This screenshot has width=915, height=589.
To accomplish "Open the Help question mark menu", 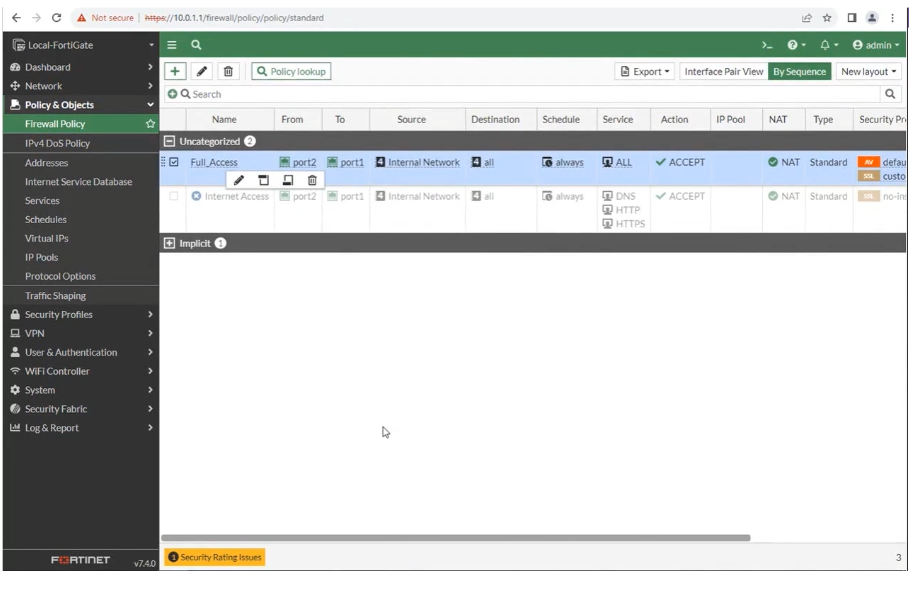I will (797, 45).
